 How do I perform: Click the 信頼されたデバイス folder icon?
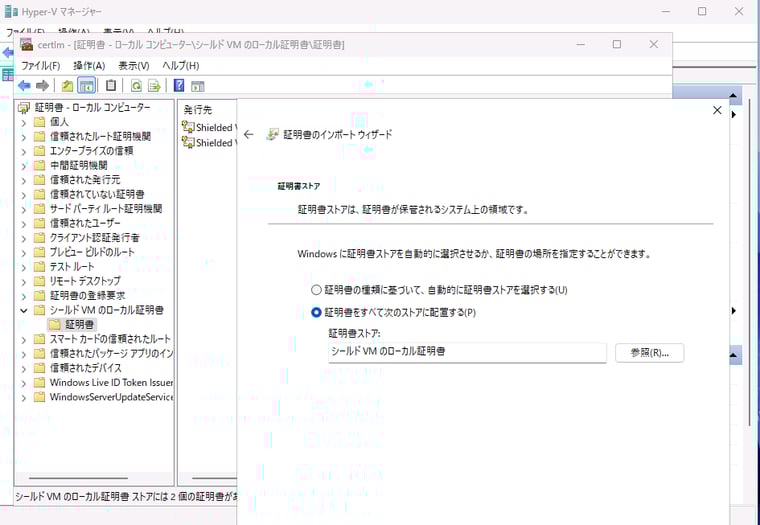click(x=40, y=368)
